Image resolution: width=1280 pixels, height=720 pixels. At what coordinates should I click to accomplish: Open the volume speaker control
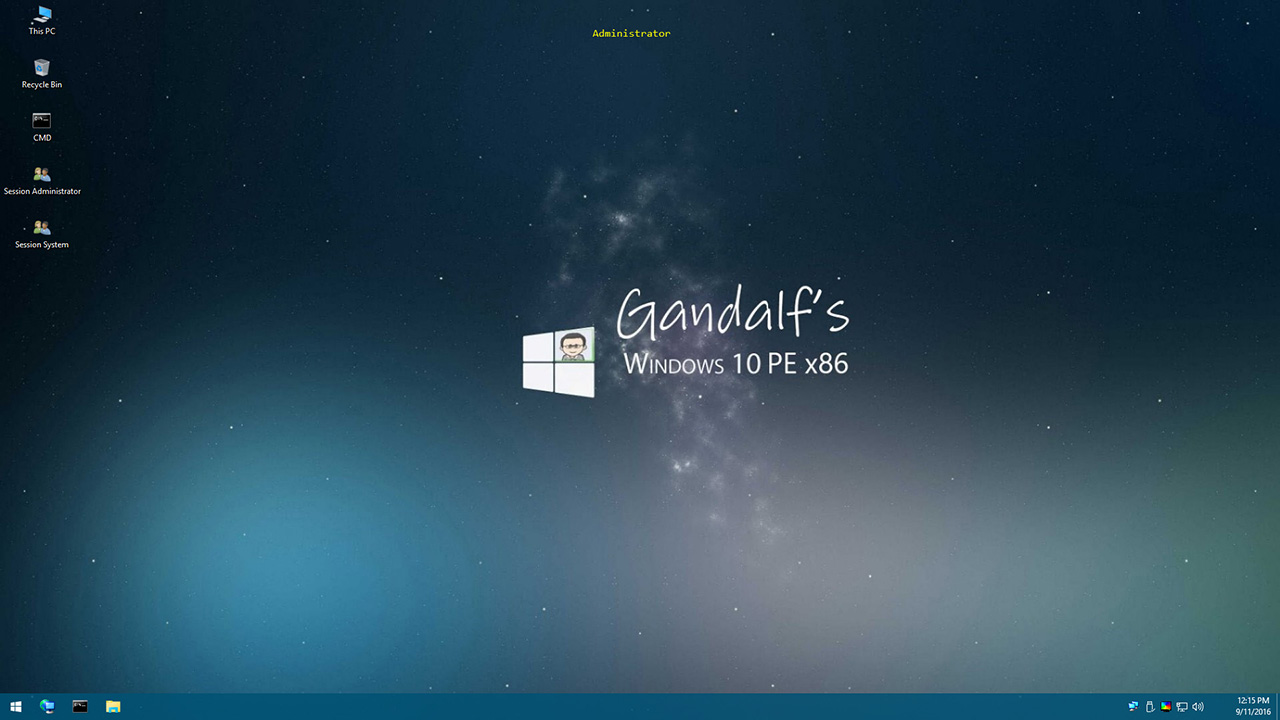1198,707
